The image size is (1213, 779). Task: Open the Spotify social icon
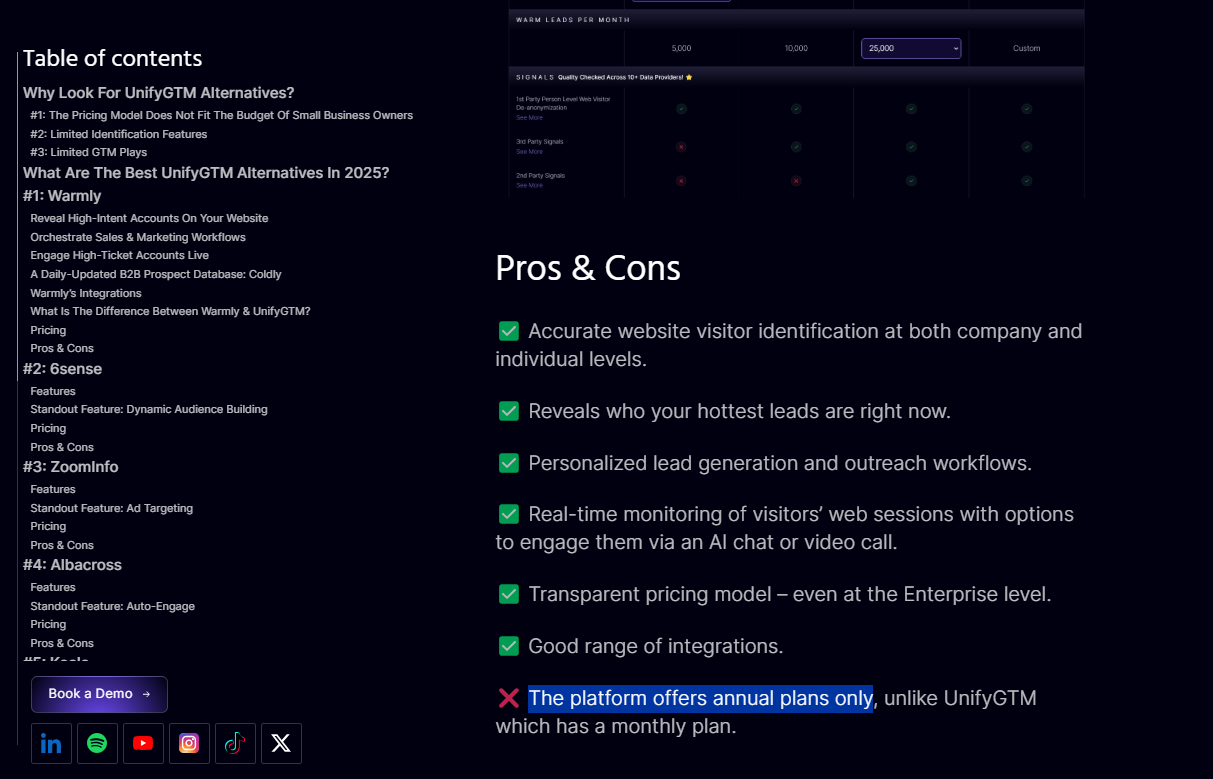(x=97, y=743)
